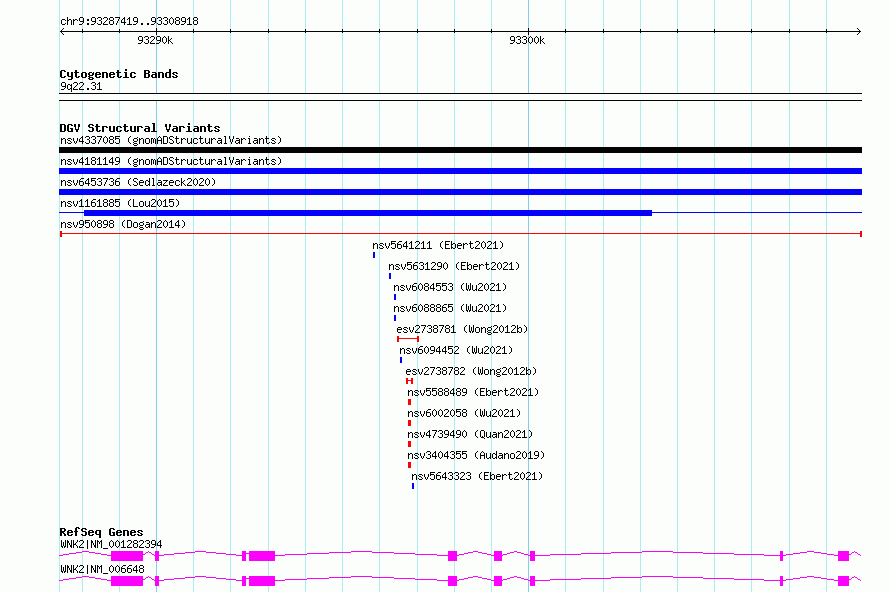Image resolution: width=890 pixels, height=592 pixels.
Task: Click nsv6002058 Wu2021 variant label
Action: (464, 413)
